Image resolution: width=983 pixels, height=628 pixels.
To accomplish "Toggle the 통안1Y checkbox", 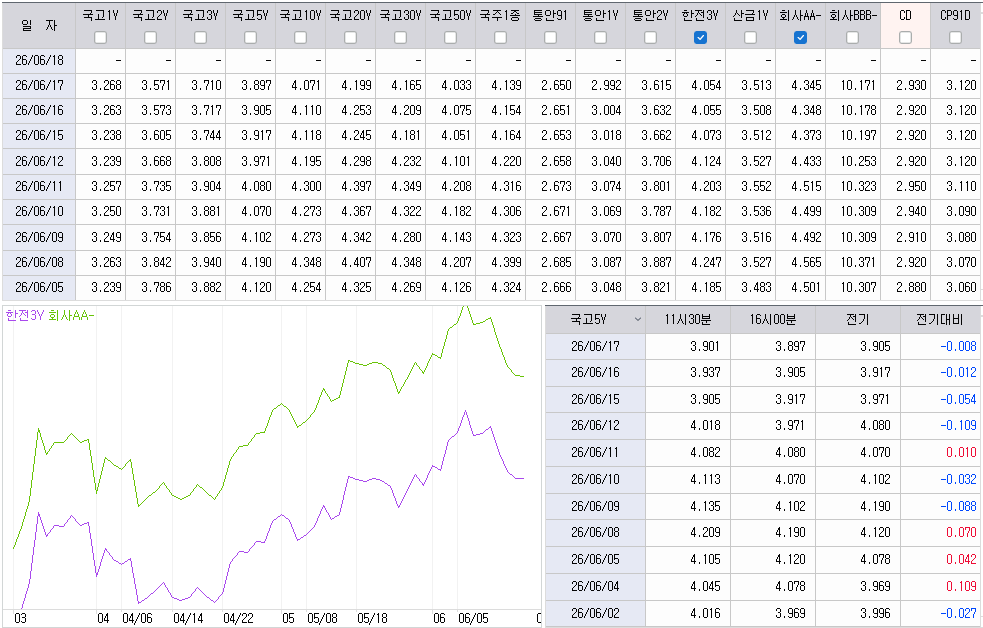I will click(x=601, y=38).
